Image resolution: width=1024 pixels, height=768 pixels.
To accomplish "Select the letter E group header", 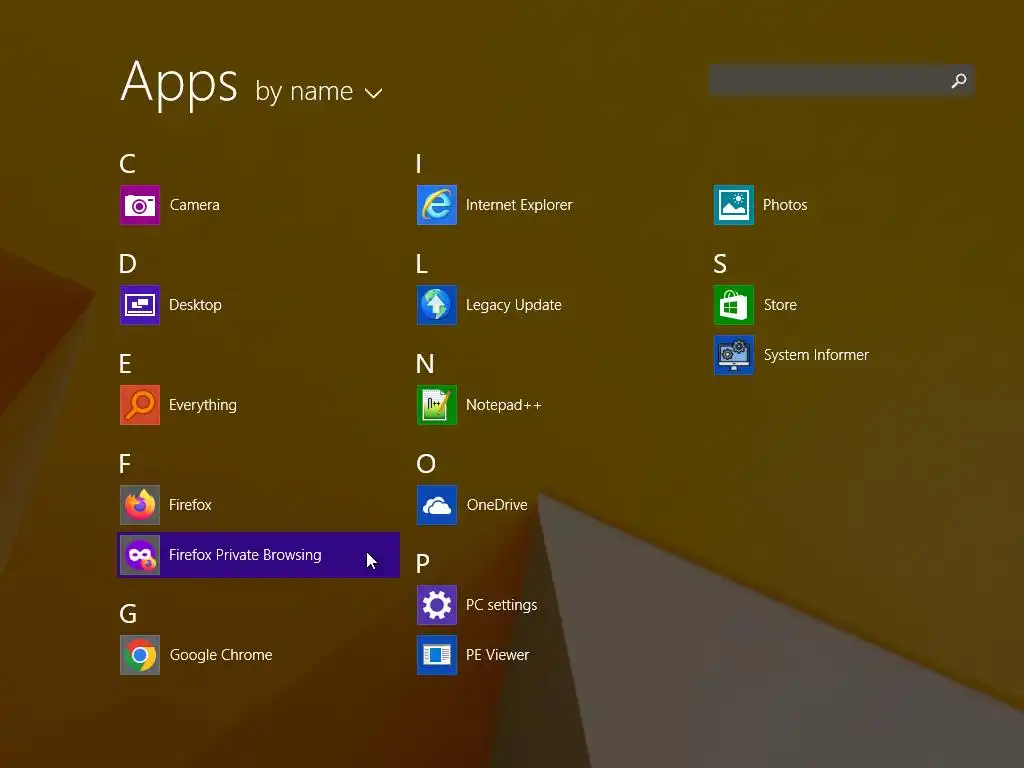I will [x=125, y=364].
